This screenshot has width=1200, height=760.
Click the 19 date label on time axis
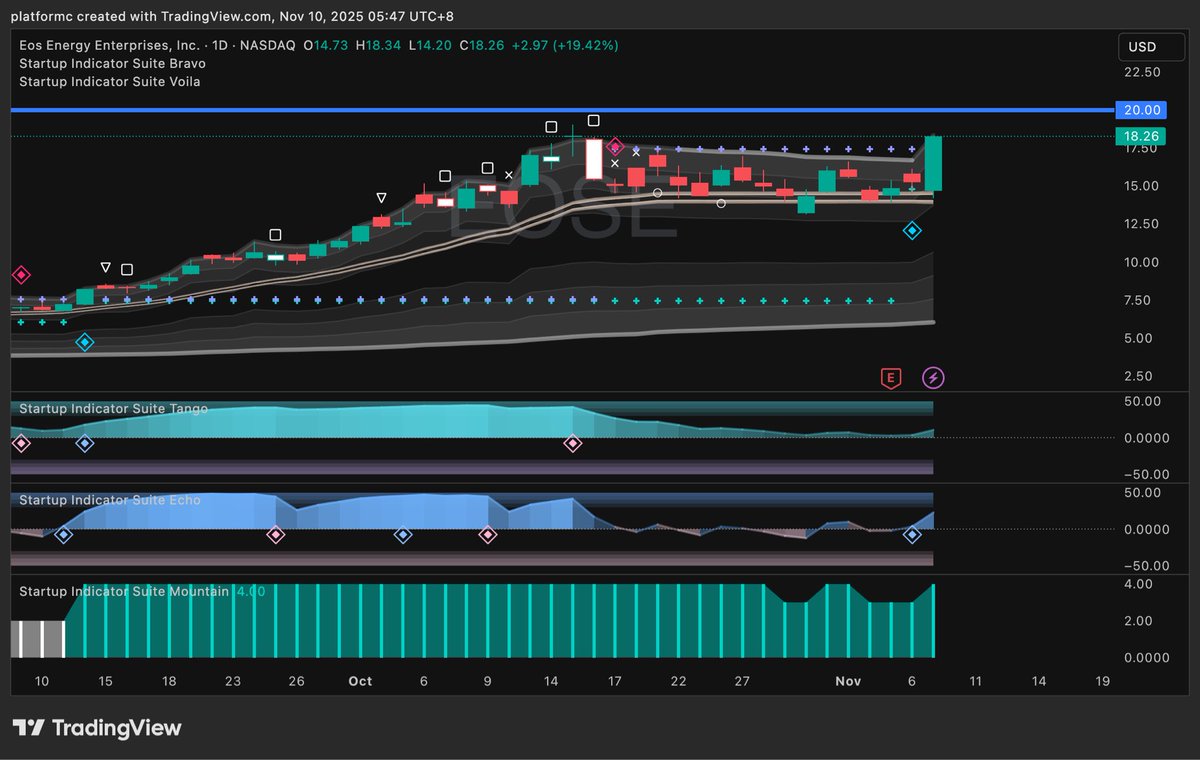coord(1102,681)
